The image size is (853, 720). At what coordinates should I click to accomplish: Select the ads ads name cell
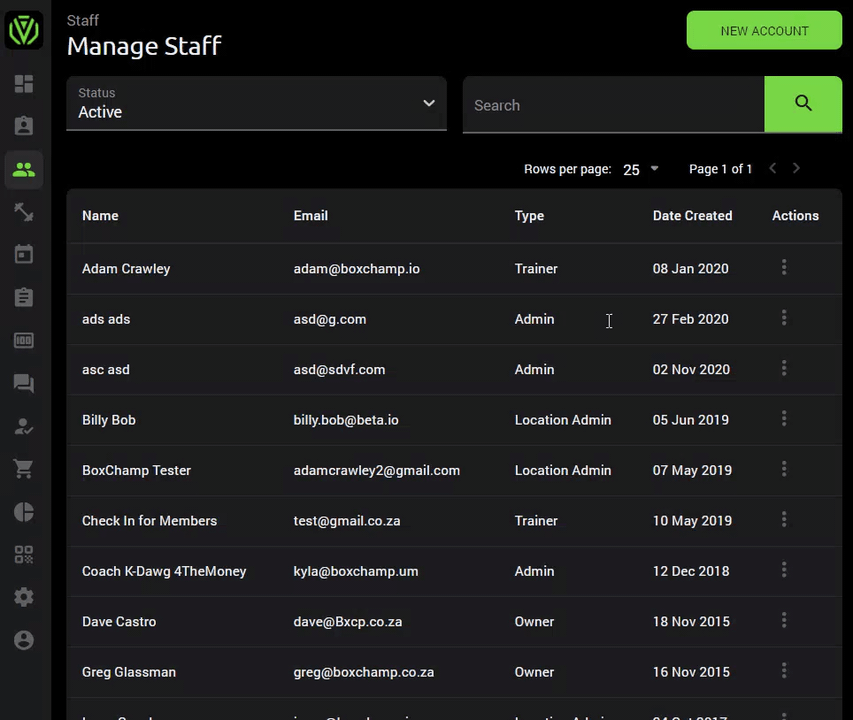[x=106, y=319]
